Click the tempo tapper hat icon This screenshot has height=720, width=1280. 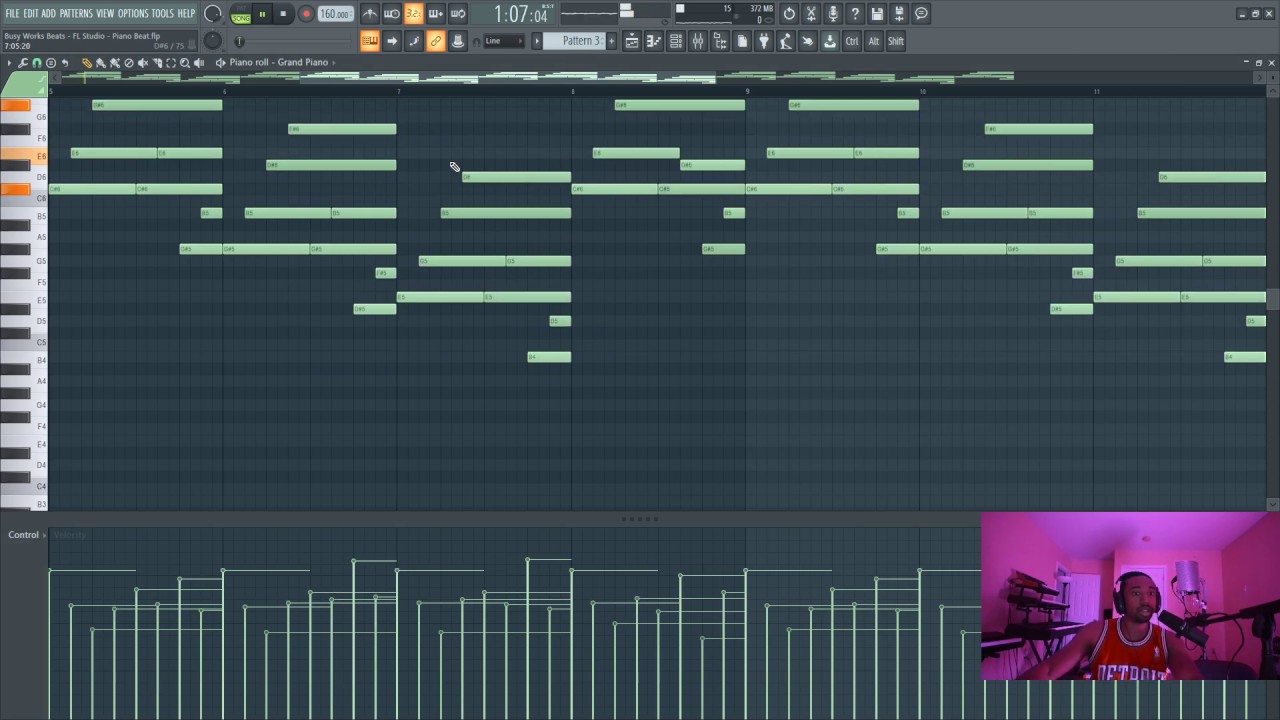[458, 41]
